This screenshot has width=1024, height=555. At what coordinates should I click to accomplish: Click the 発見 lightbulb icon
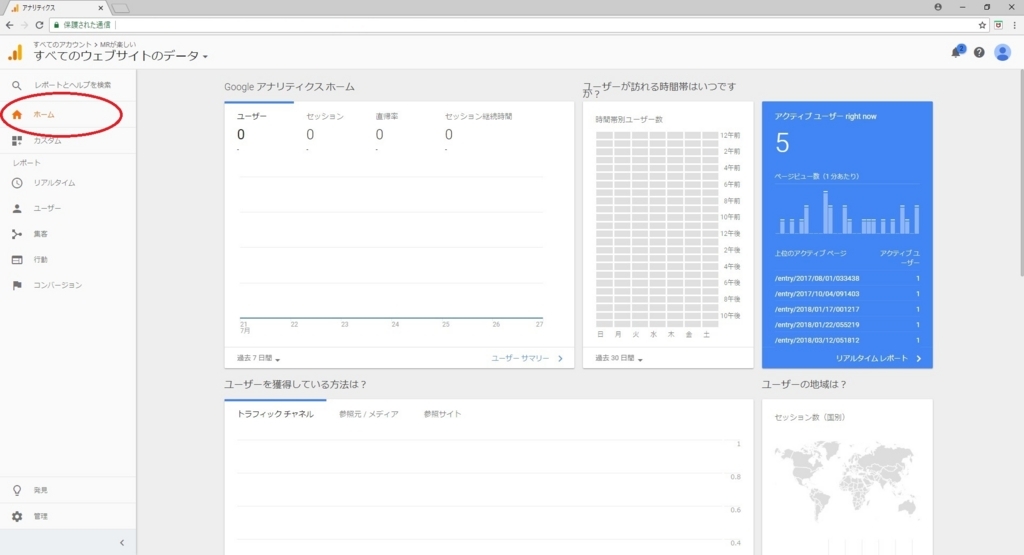click(x=17, y=490)
